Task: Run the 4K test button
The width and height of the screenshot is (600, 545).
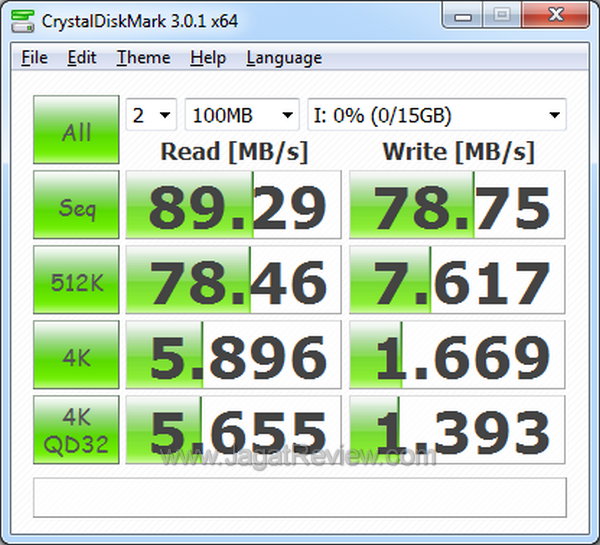Action: tap(76, 357)
